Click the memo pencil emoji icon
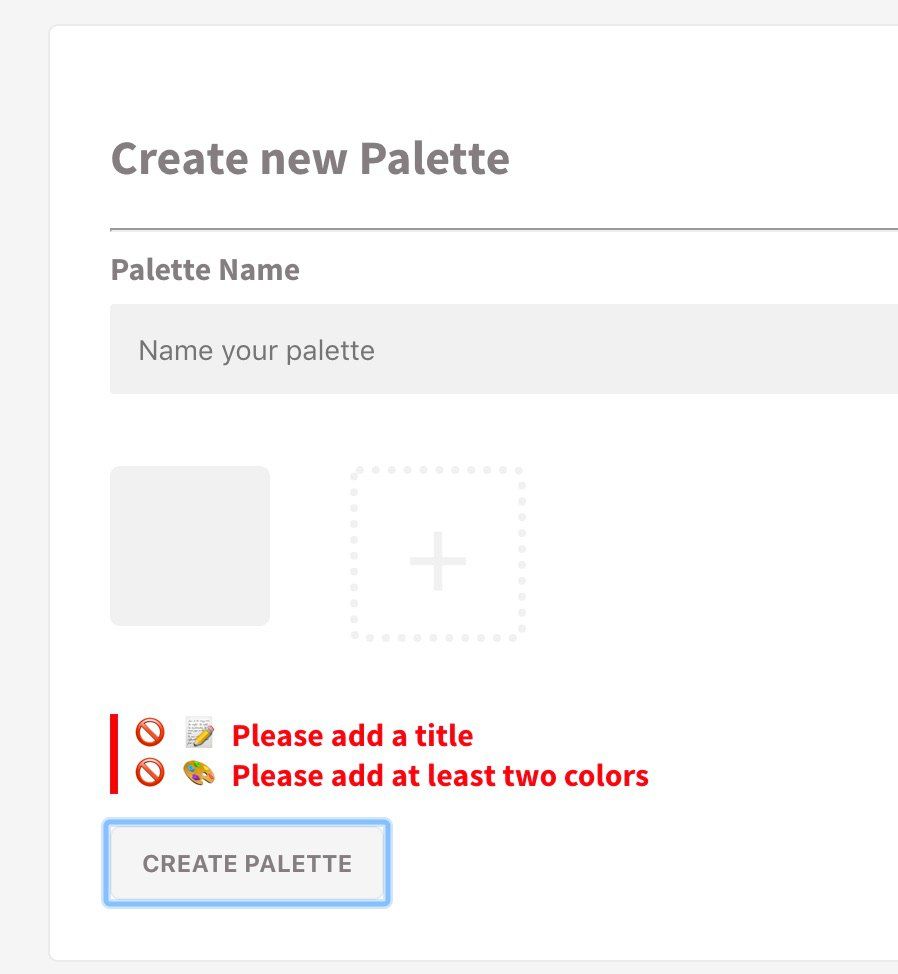898x974 pixels. point(200,734)
